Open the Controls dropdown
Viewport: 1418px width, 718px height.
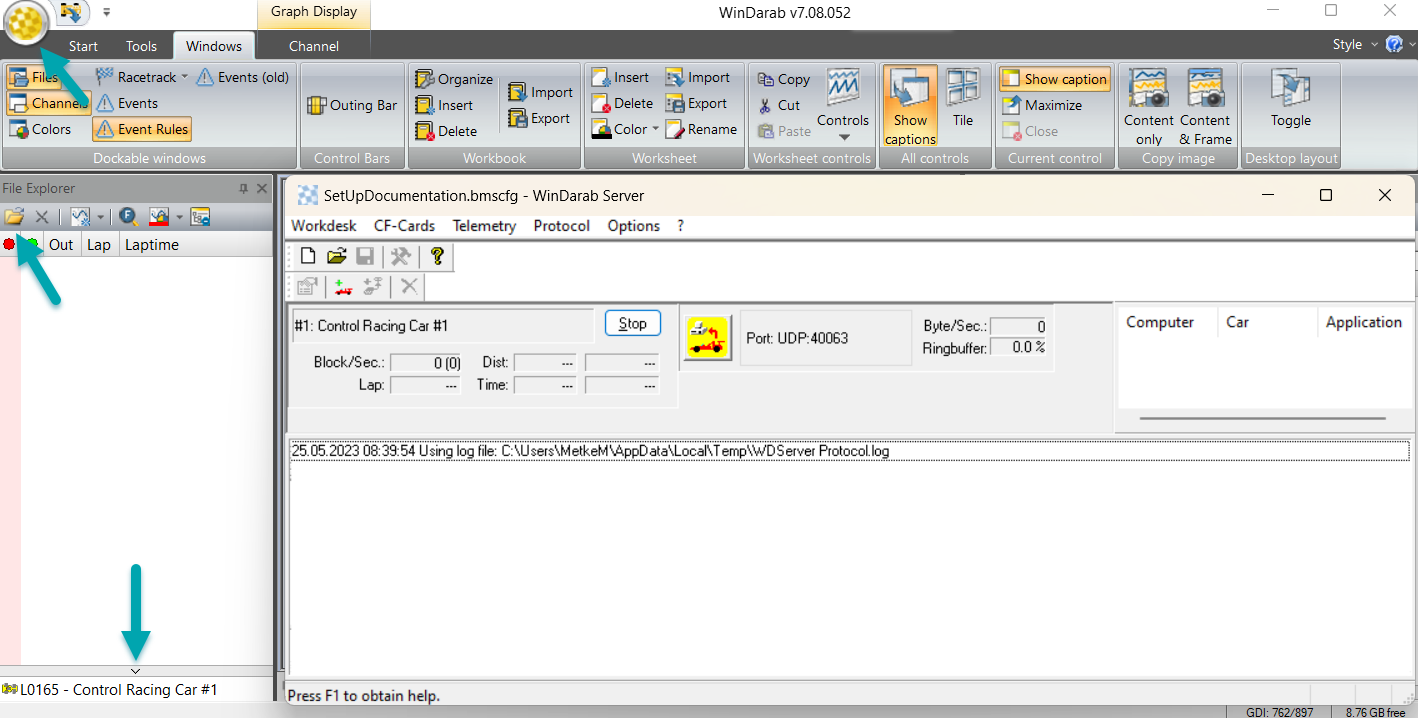(x=843, y=137)
